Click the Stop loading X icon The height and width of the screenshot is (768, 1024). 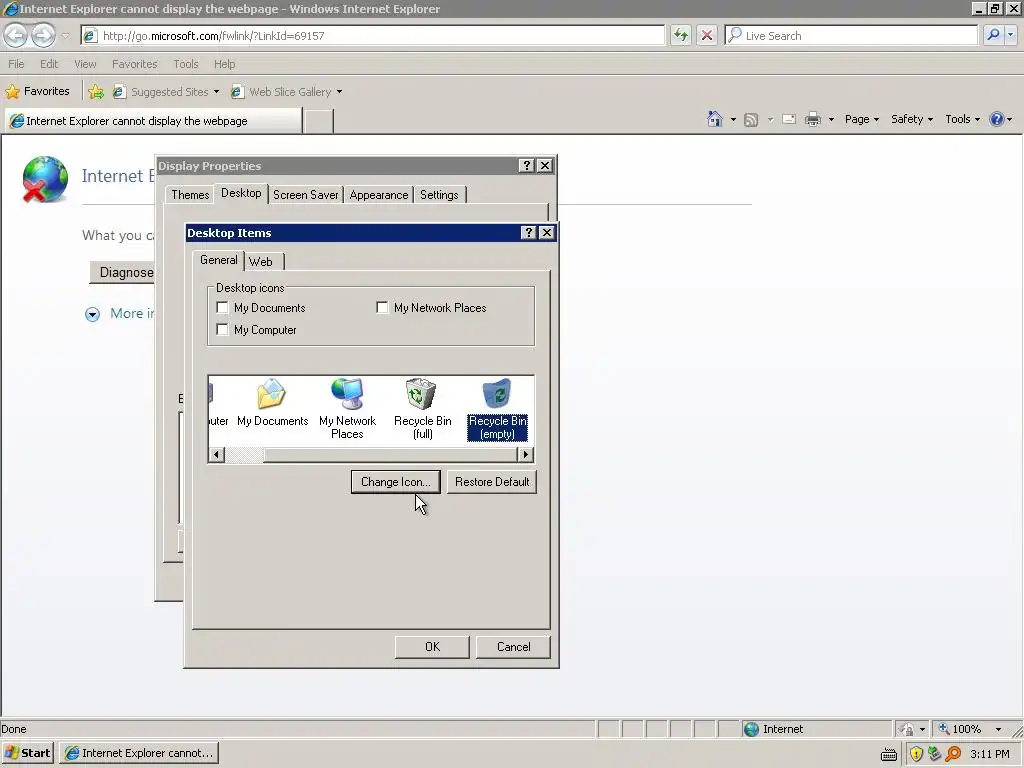tap(707, 35)
